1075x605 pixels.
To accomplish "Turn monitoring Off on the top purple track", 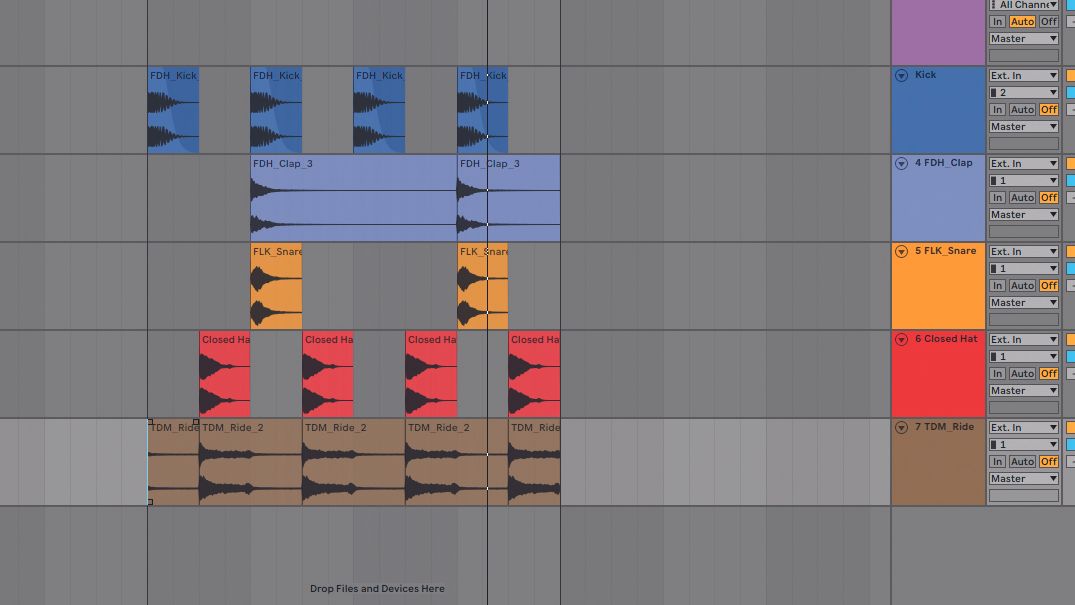I will (1048, 21).
